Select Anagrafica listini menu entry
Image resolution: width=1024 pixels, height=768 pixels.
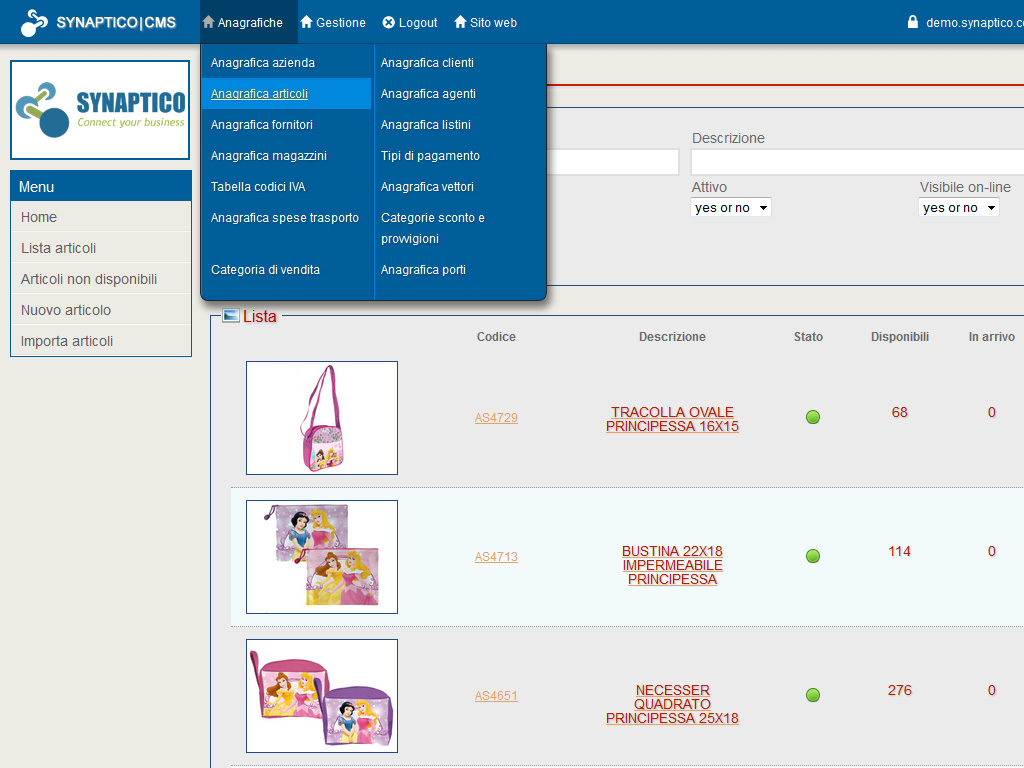click(x=426, y=125)
